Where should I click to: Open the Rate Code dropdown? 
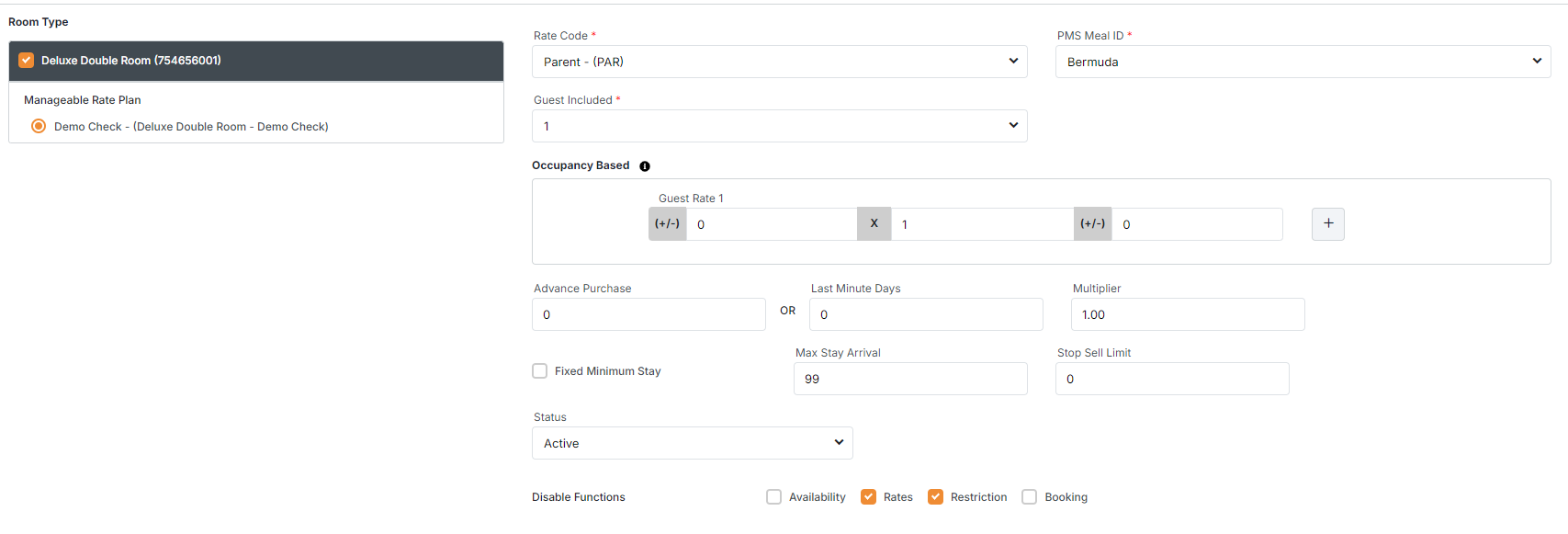click(779, 62)
